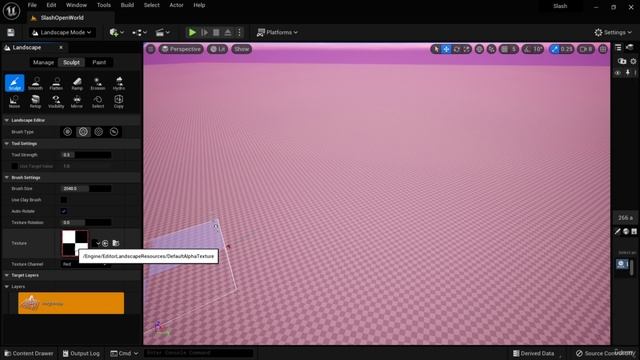640x360 pixels.
Task: Select the Flatten landscape tool
Action: pos(56,83)
